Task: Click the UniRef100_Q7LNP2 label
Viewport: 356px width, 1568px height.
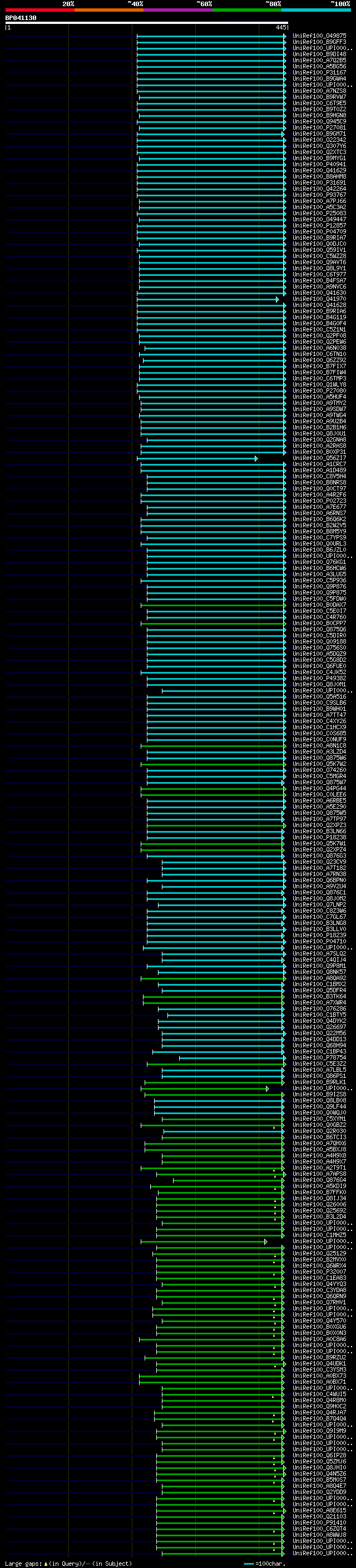Action: (x=319, y=904)
